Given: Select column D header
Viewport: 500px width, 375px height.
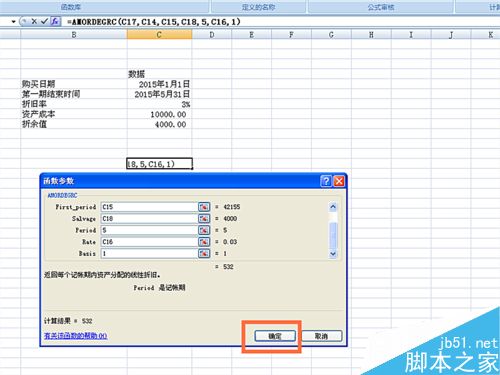Looking at the screenshot, I should point(212,35).
